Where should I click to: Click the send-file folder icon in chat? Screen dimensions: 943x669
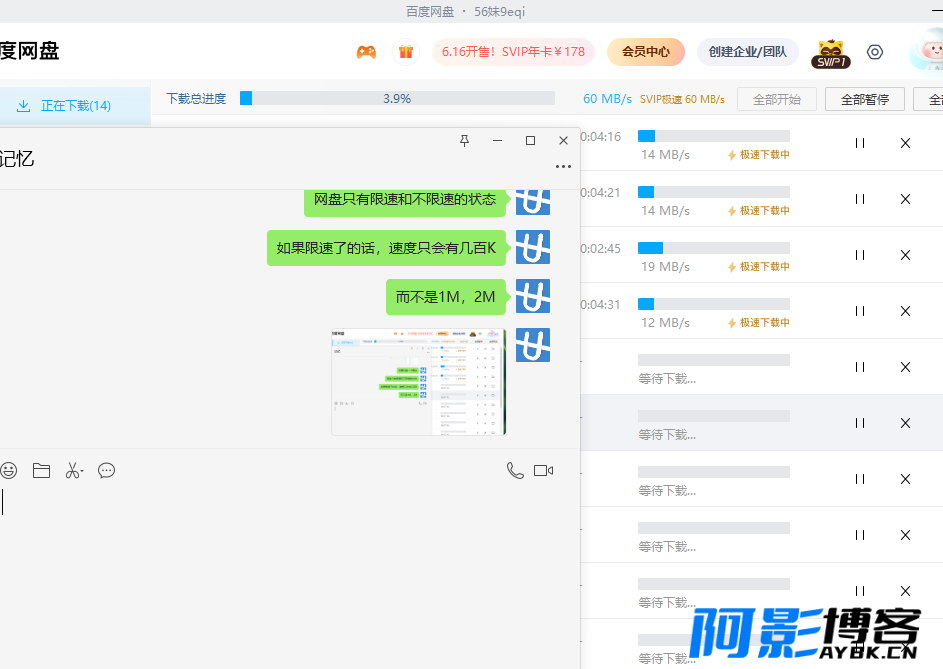pos(41,470)
